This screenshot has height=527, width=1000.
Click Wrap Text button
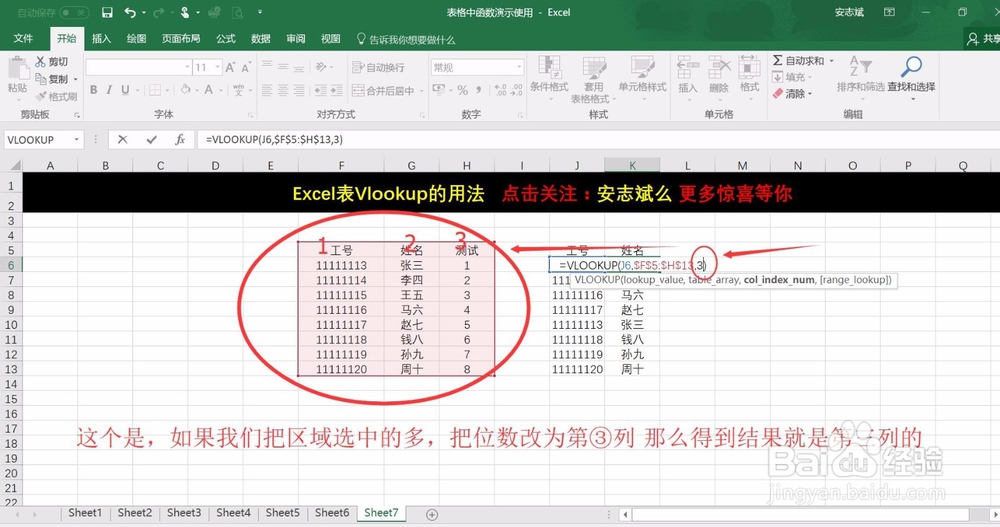(x=378, y=67)
